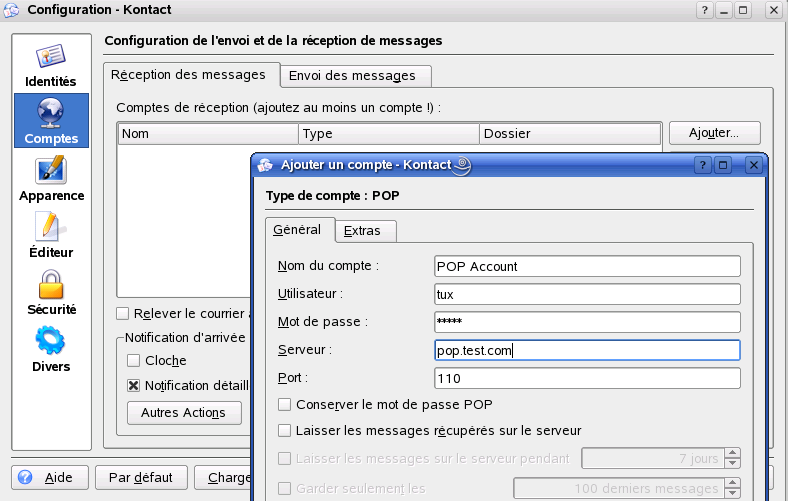Image resolution: width=788 pixels, height=501 pixels.
Task: Minimize the Configuration - Kontact window
Action: (x=724, y=10)
